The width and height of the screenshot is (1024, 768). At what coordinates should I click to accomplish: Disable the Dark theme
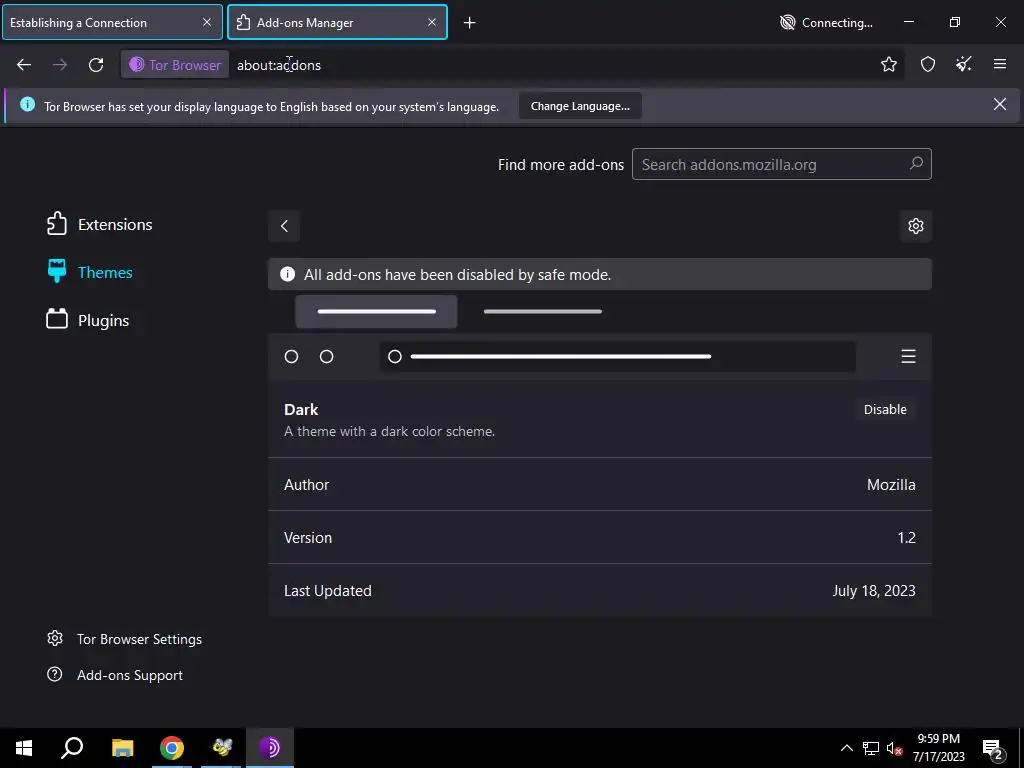pyautogui.click(x=885, y=409)
